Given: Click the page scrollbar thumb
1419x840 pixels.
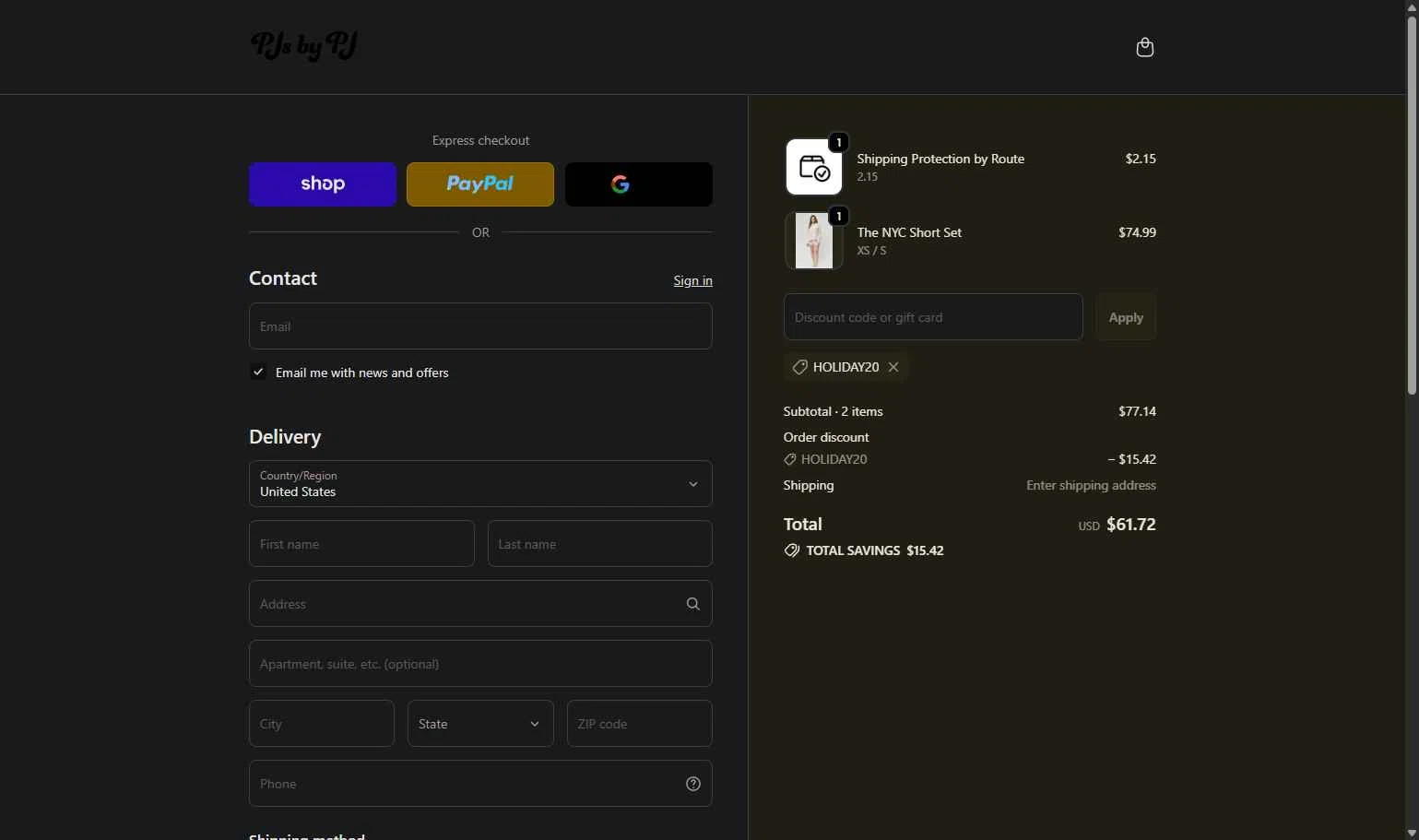Looking at the screenshot, I should pyautogui.click(x=1412, y=205).
